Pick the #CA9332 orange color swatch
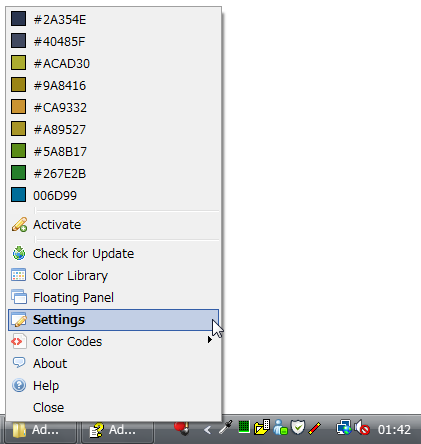The width and height of the screenshot is (421, 444). tap(18, 107)
